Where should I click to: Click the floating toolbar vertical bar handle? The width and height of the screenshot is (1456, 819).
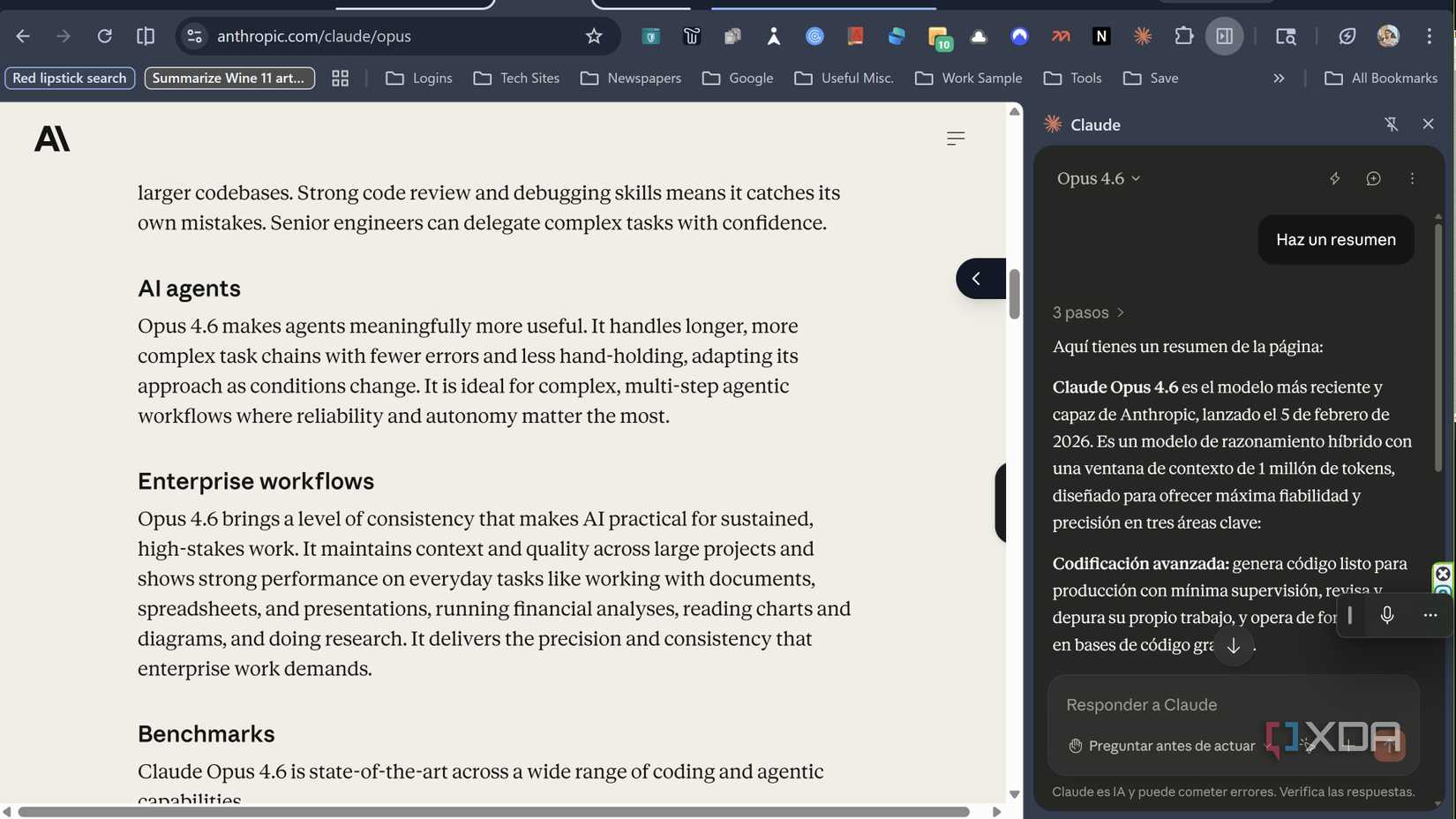1350,615
